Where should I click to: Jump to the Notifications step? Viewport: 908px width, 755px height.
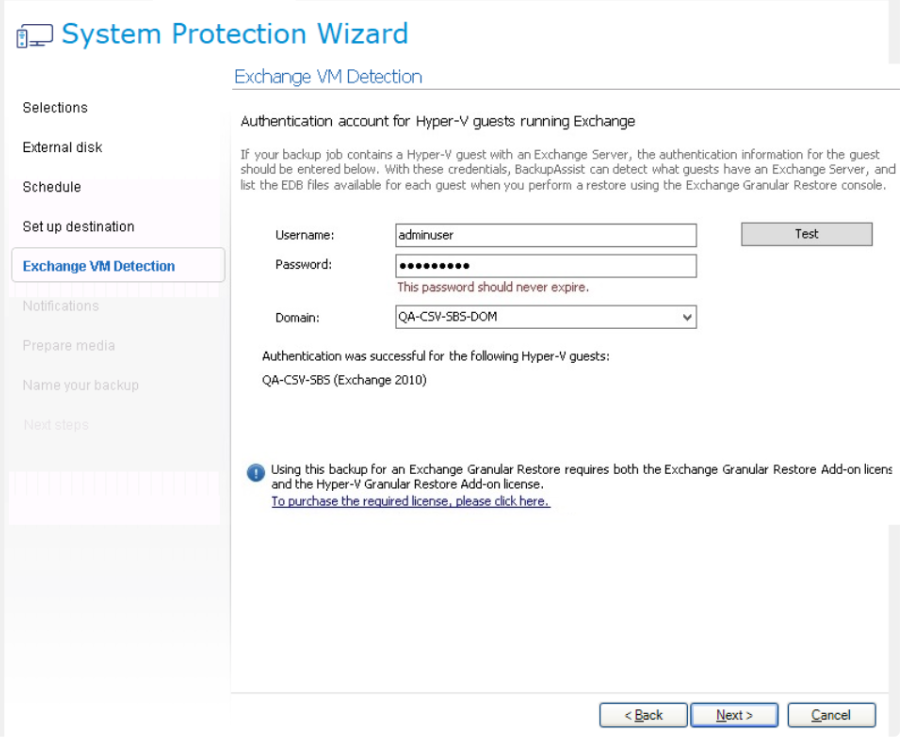[x=60, y=306]
